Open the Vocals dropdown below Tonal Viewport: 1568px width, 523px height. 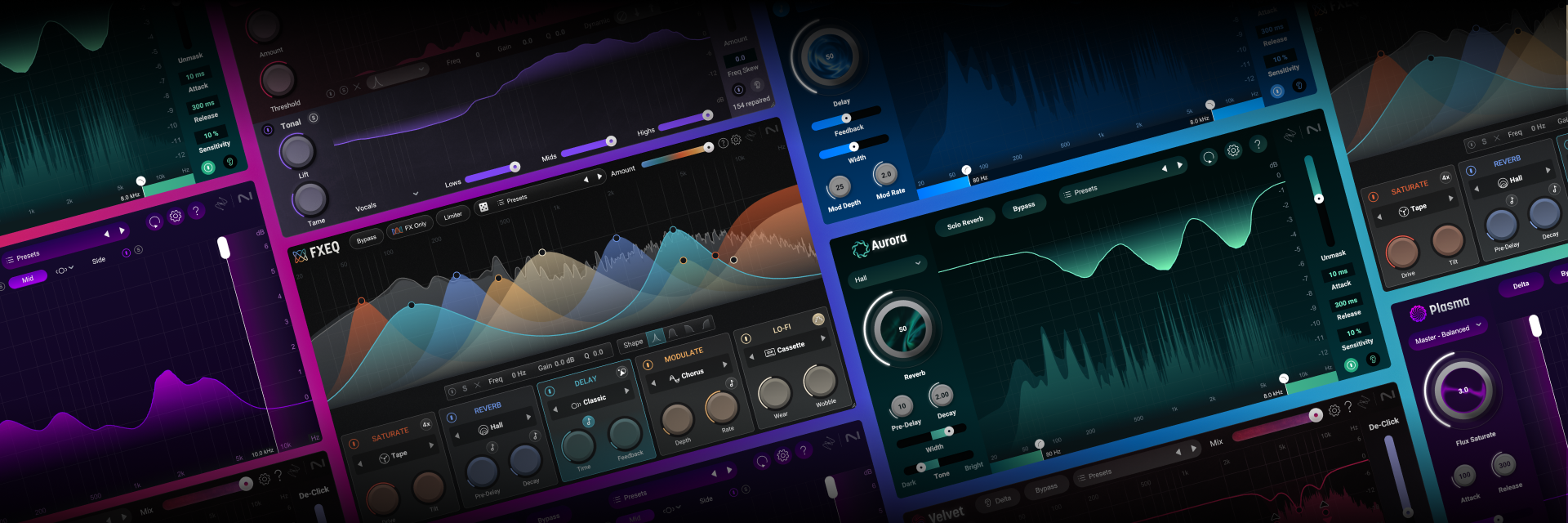coord(386,201)
